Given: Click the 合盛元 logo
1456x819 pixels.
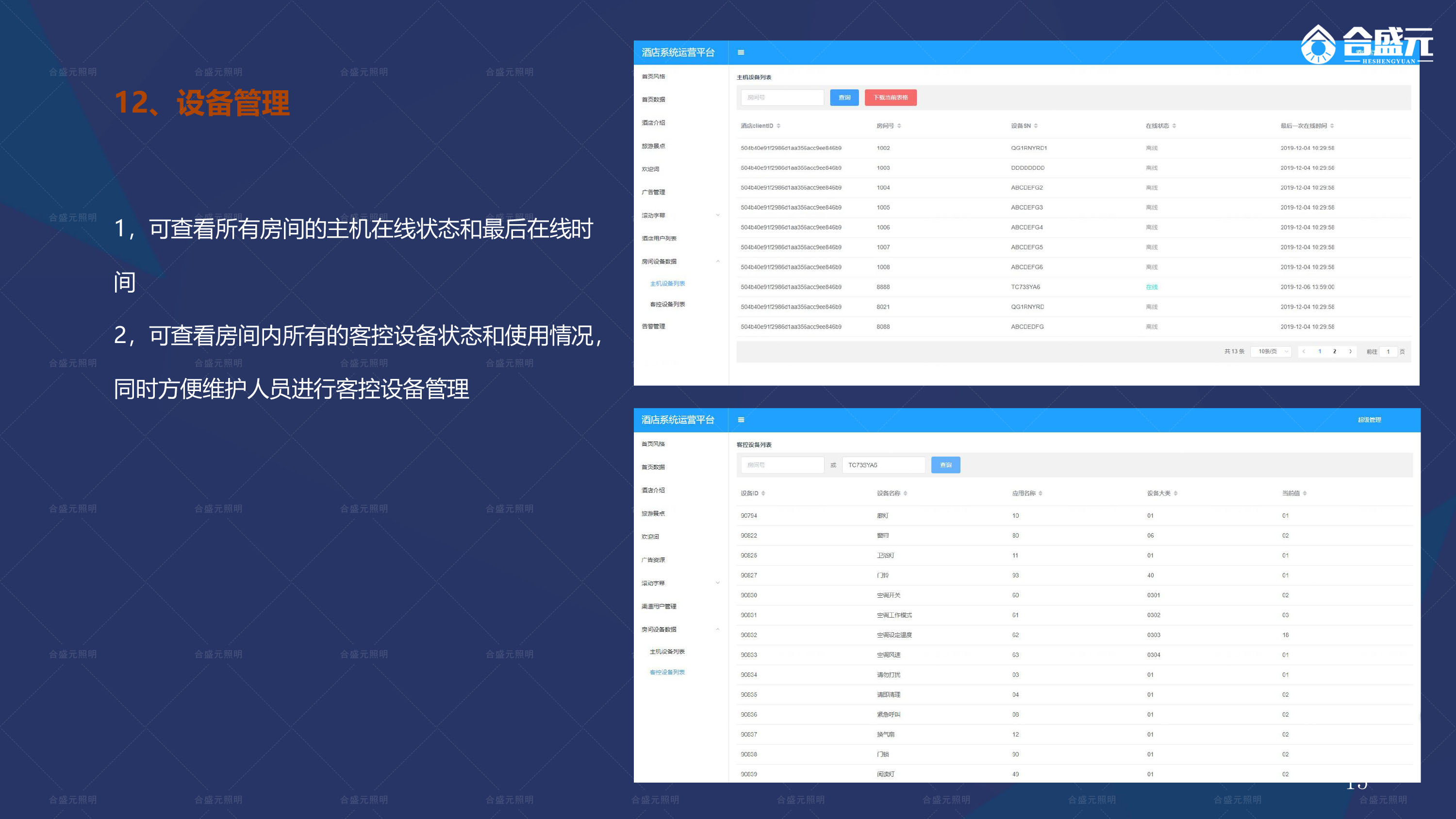Looking at the screenshot, I should pos(1366,45).
